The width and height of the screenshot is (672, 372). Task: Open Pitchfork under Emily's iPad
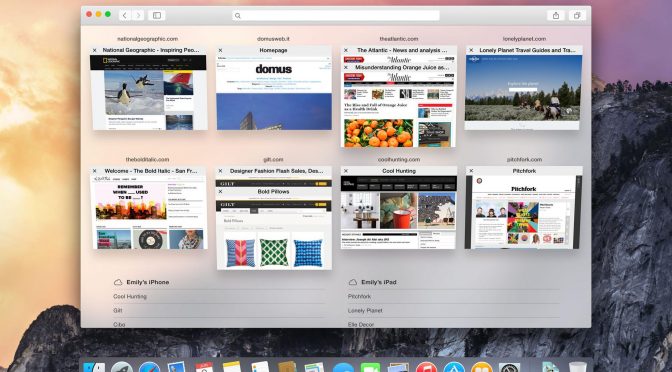tap(359, 296)
